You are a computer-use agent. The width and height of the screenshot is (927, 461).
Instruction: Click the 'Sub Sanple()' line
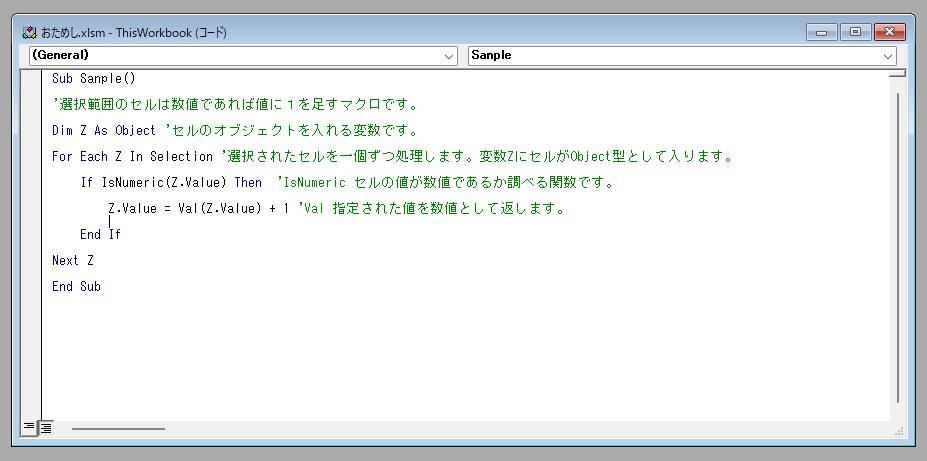(94, 78)
